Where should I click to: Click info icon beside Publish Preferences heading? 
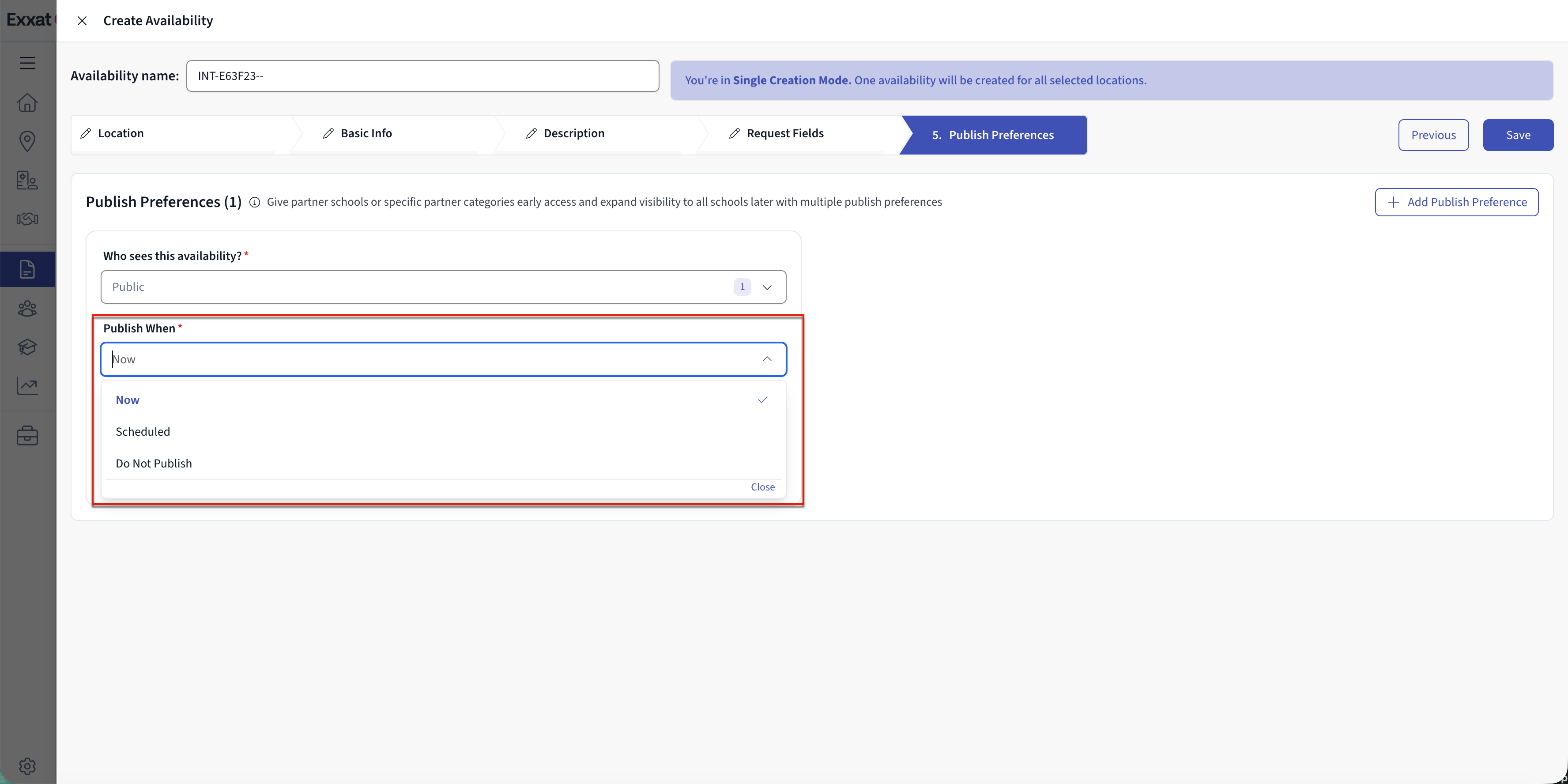coord(254,203)
